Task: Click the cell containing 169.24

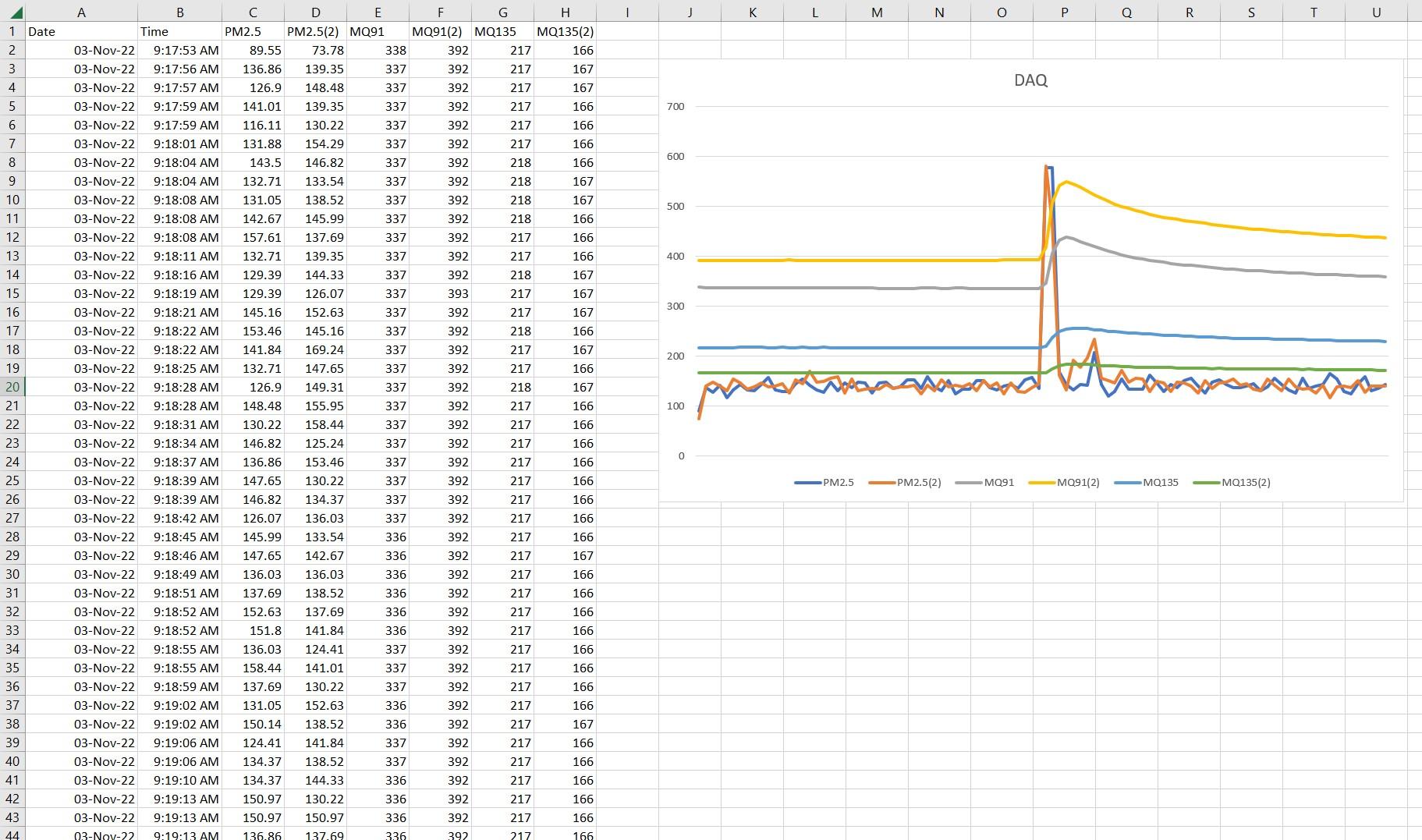Action: point(315,349)
